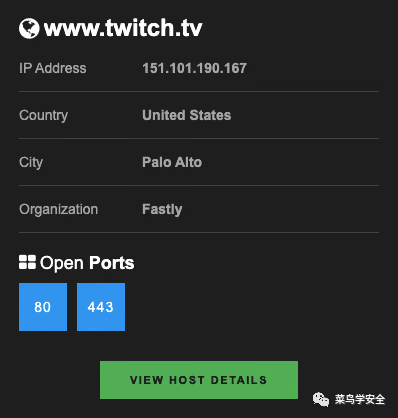Click the IP address 151.101.190.167

point(195,68)
